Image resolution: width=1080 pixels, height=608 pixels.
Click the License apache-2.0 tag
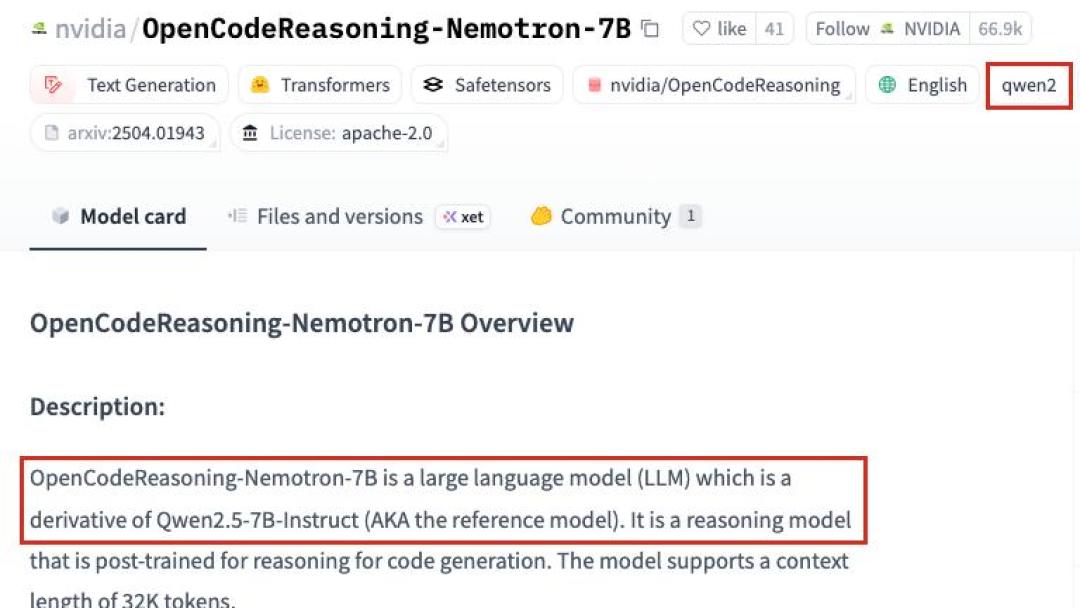pyautogui.click(x=338, y=133)
